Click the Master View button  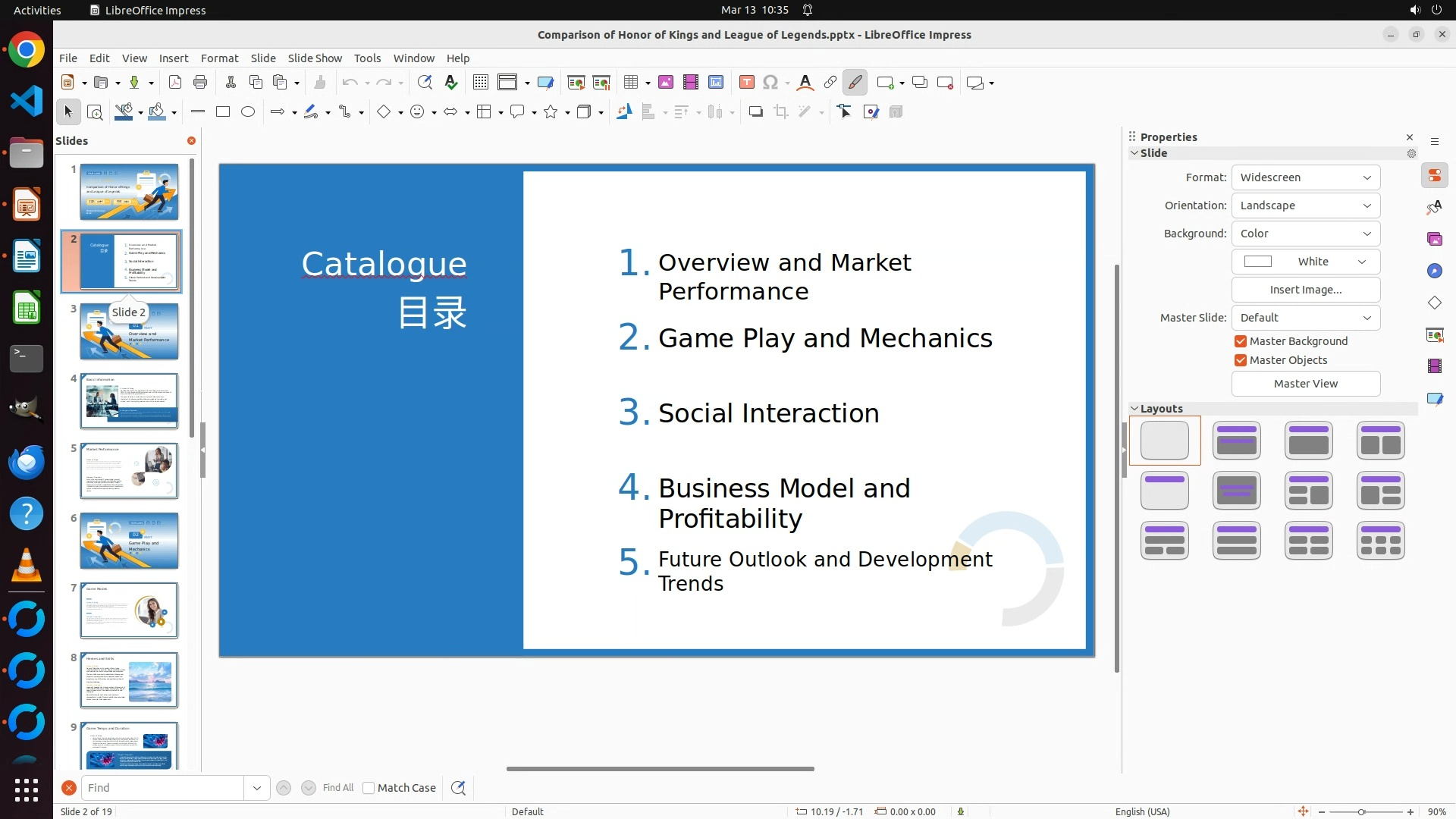(x=1305, y=384)
